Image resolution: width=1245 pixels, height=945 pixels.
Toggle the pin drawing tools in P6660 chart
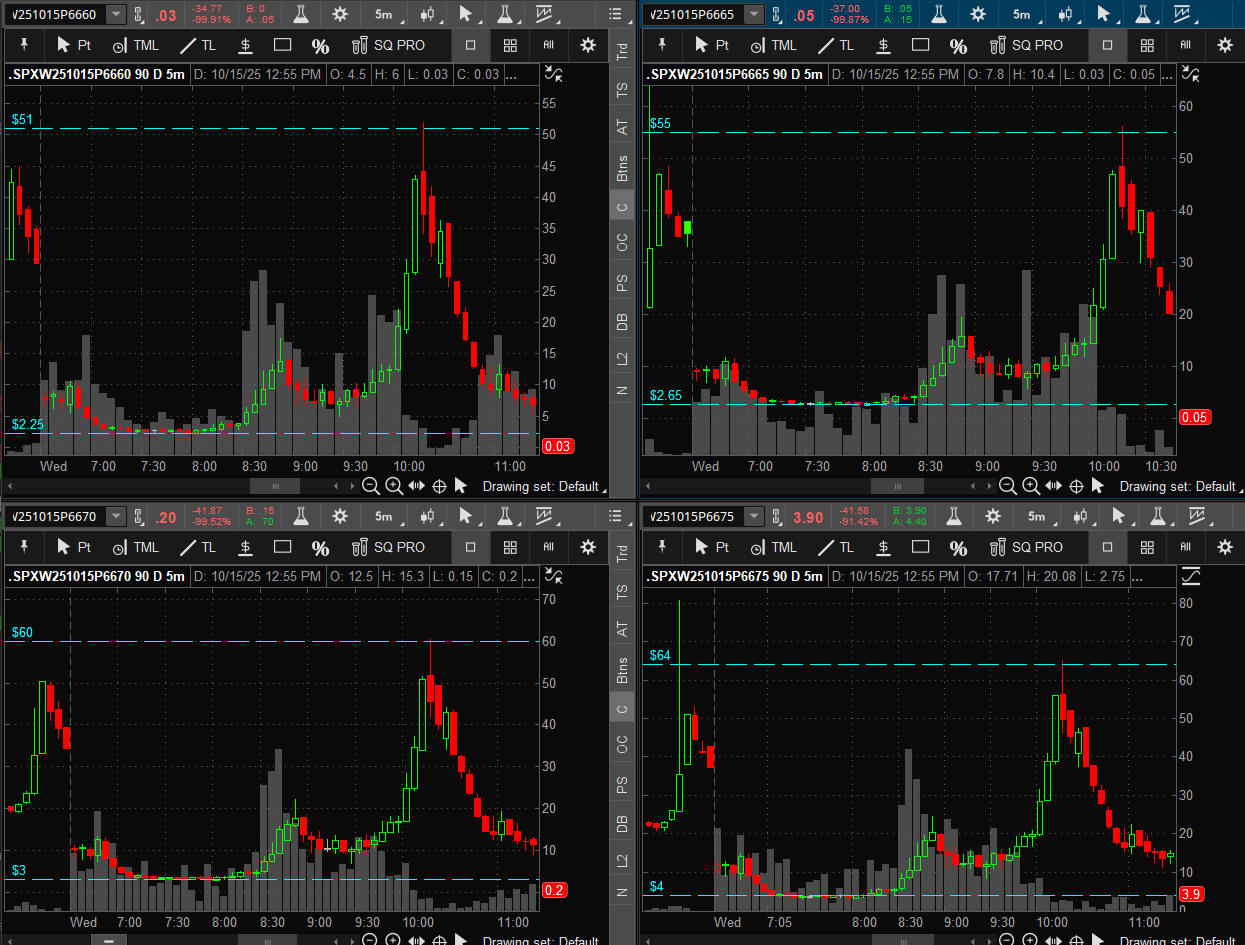[x=24, y=46]
